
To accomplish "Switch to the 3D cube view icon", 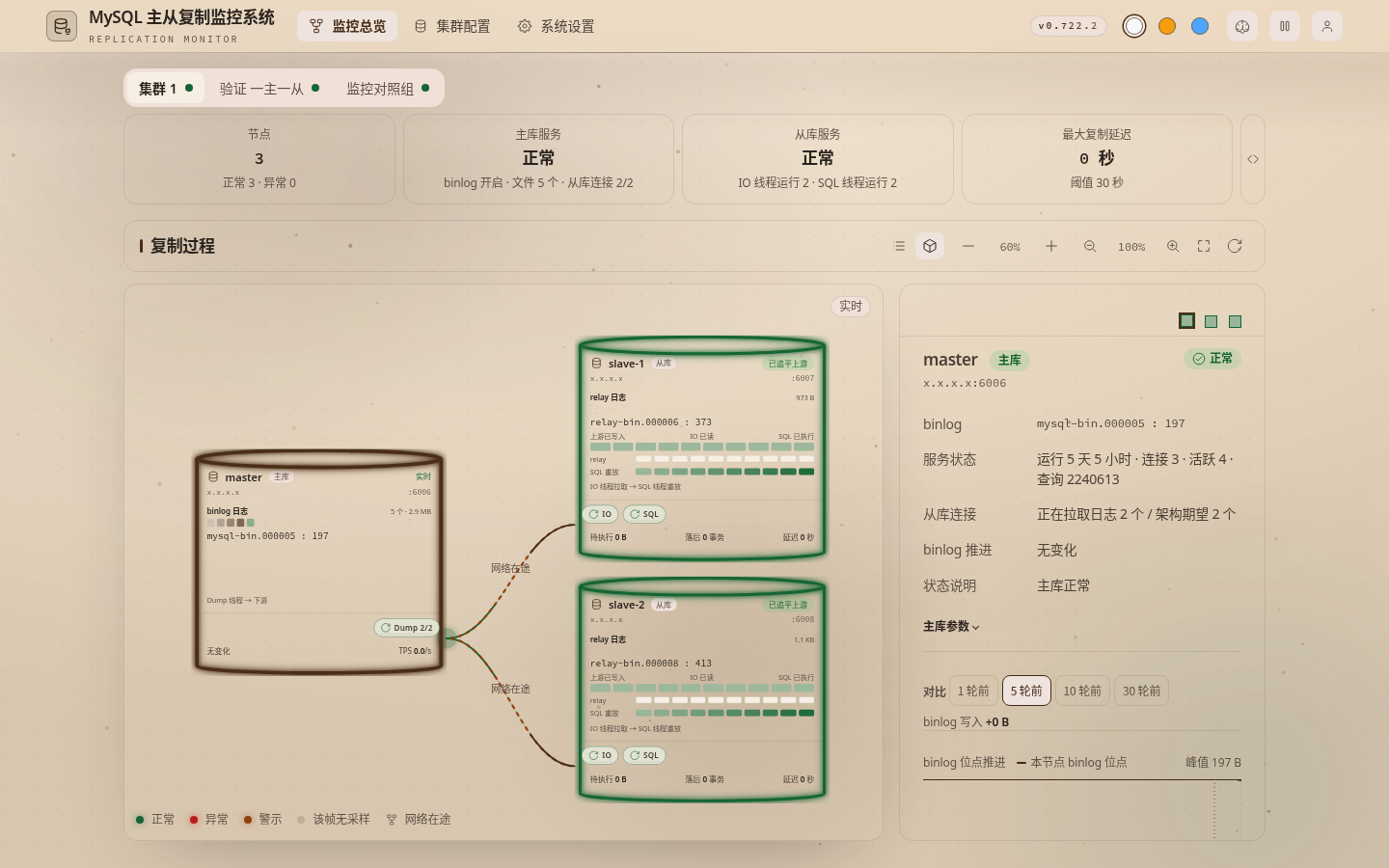I will [x=930, y=246].
